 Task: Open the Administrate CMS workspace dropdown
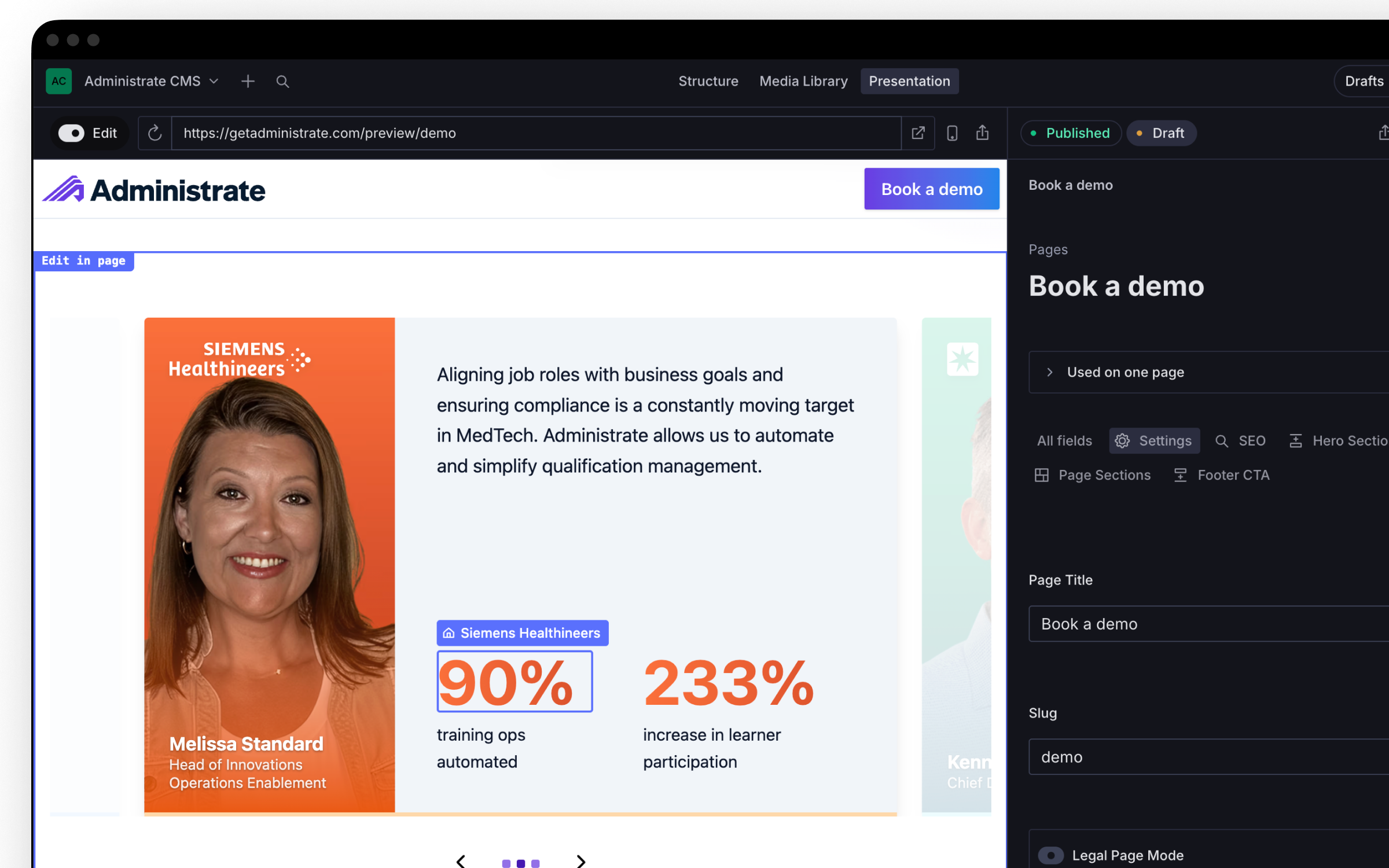pos(152,81)
